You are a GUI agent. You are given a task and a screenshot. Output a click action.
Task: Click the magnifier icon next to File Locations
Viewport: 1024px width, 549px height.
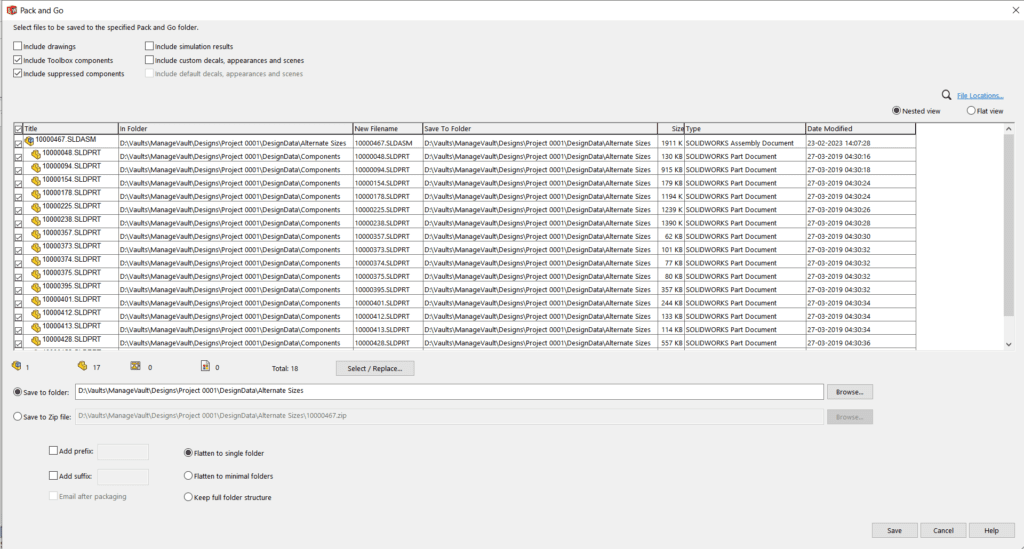tap(946, 95)
